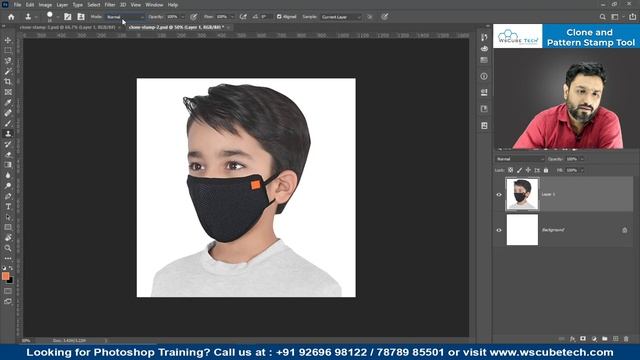
Task: Open the Flow dropdown arrow
Action: (232, 17)
